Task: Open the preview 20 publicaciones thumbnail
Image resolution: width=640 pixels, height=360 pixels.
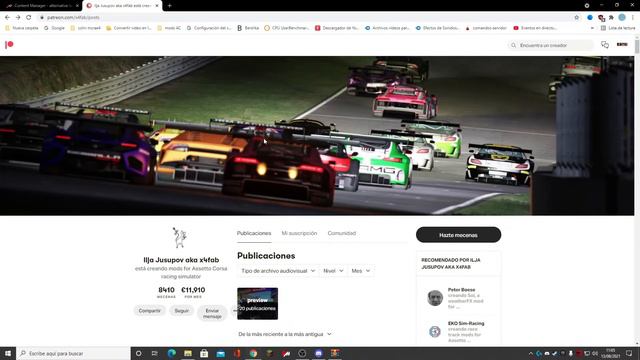Action: pos(258,304)
